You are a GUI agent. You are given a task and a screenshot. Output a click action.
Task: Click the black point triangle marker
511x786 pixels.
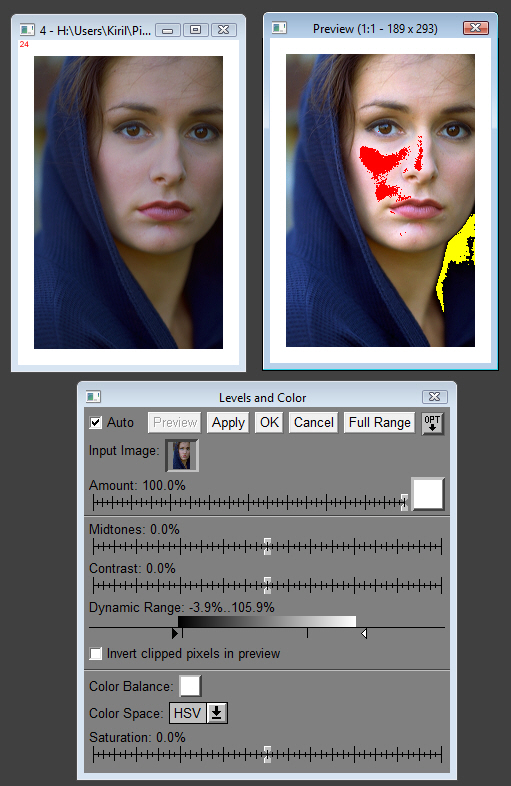click(175, 634)
